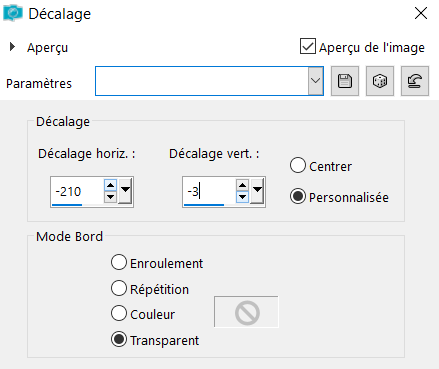Image resolution: width=439 pixels, height=369 pixels.
Task: Click the PaintShop app icon in title bar
Action: click(x=13, y=13)
